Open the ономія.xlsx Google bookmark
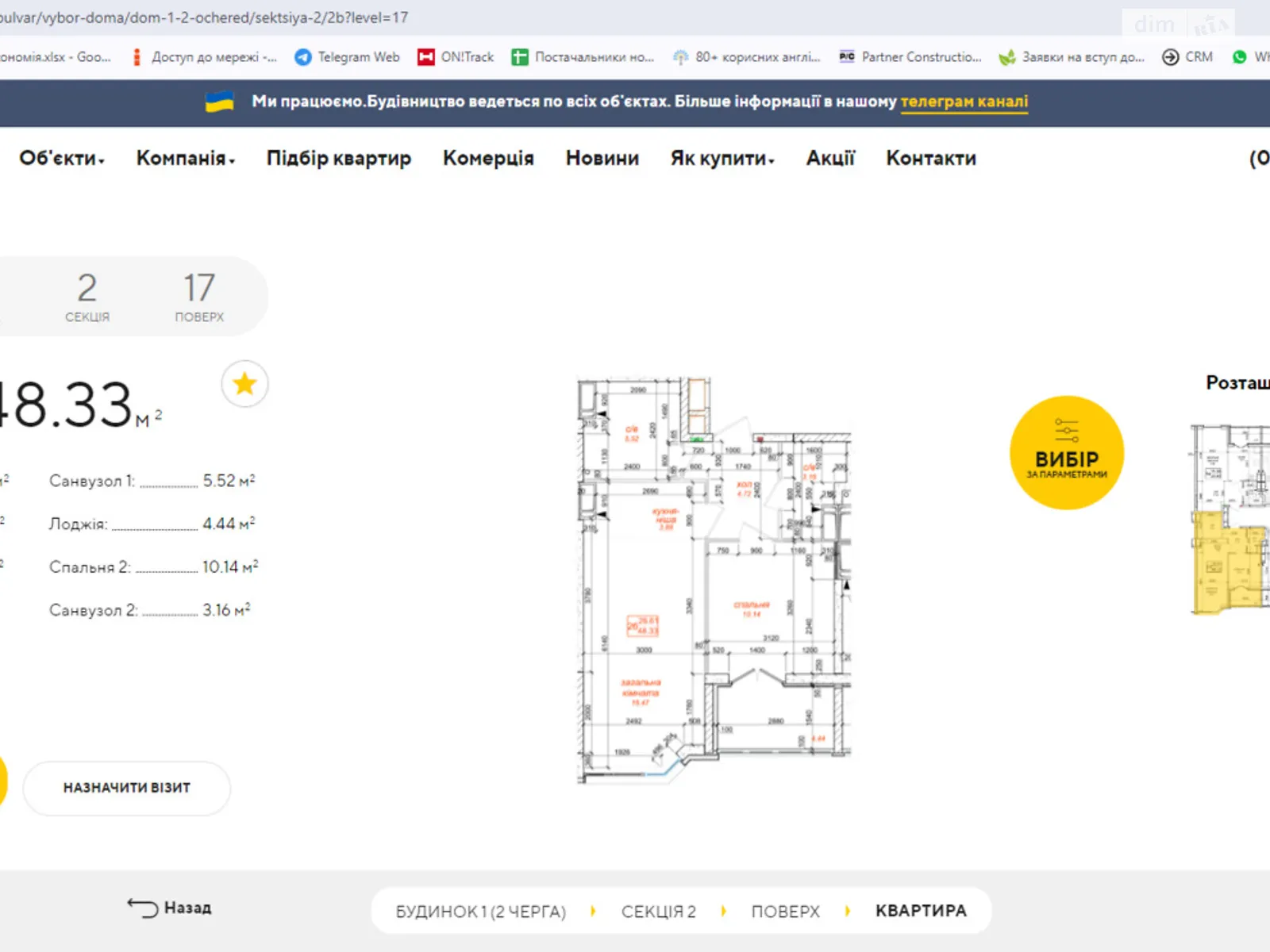The width and height of the screenshot is (1270, 952). [56, 57]
